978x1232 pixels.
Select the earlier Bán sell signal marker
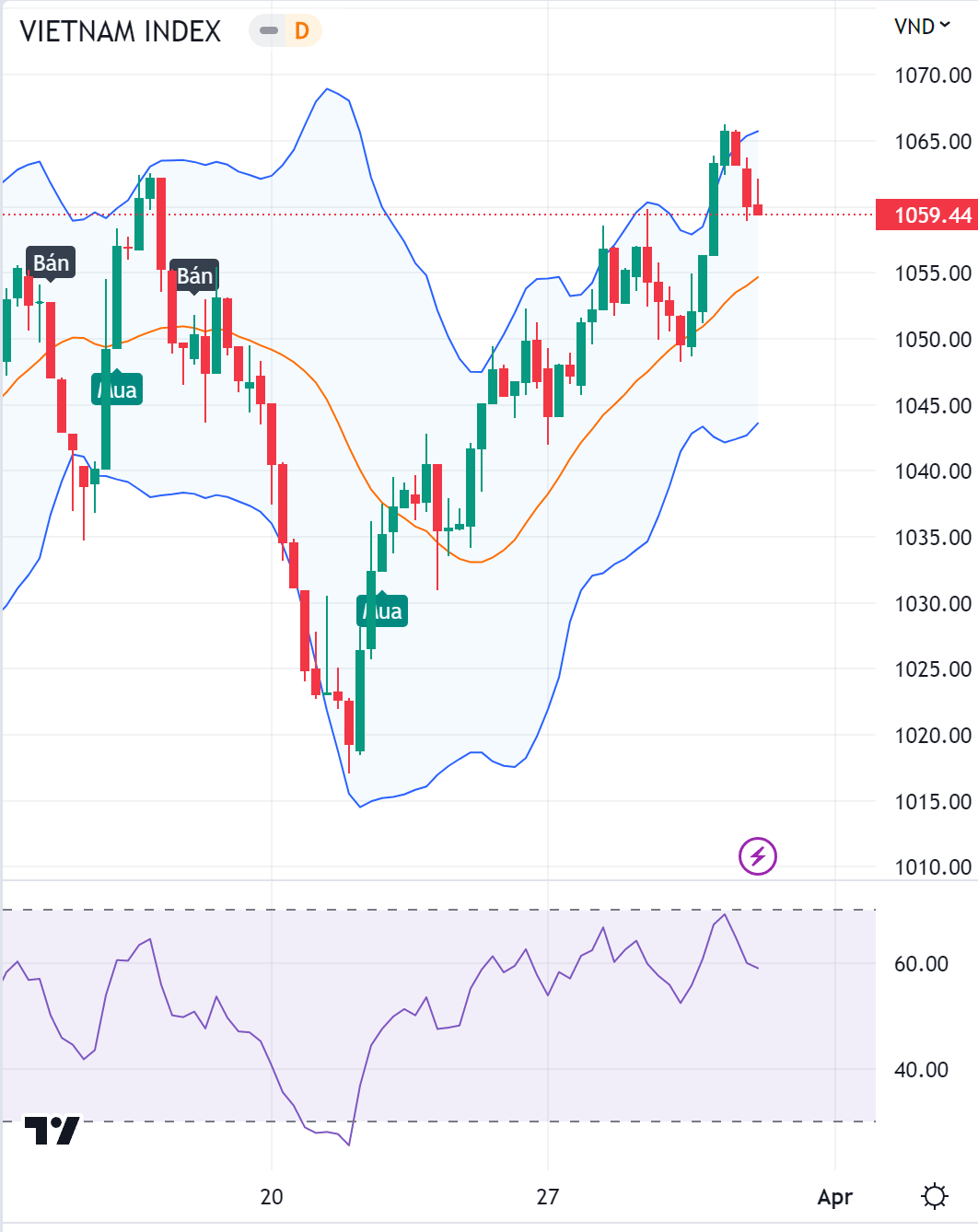(52, 263)
